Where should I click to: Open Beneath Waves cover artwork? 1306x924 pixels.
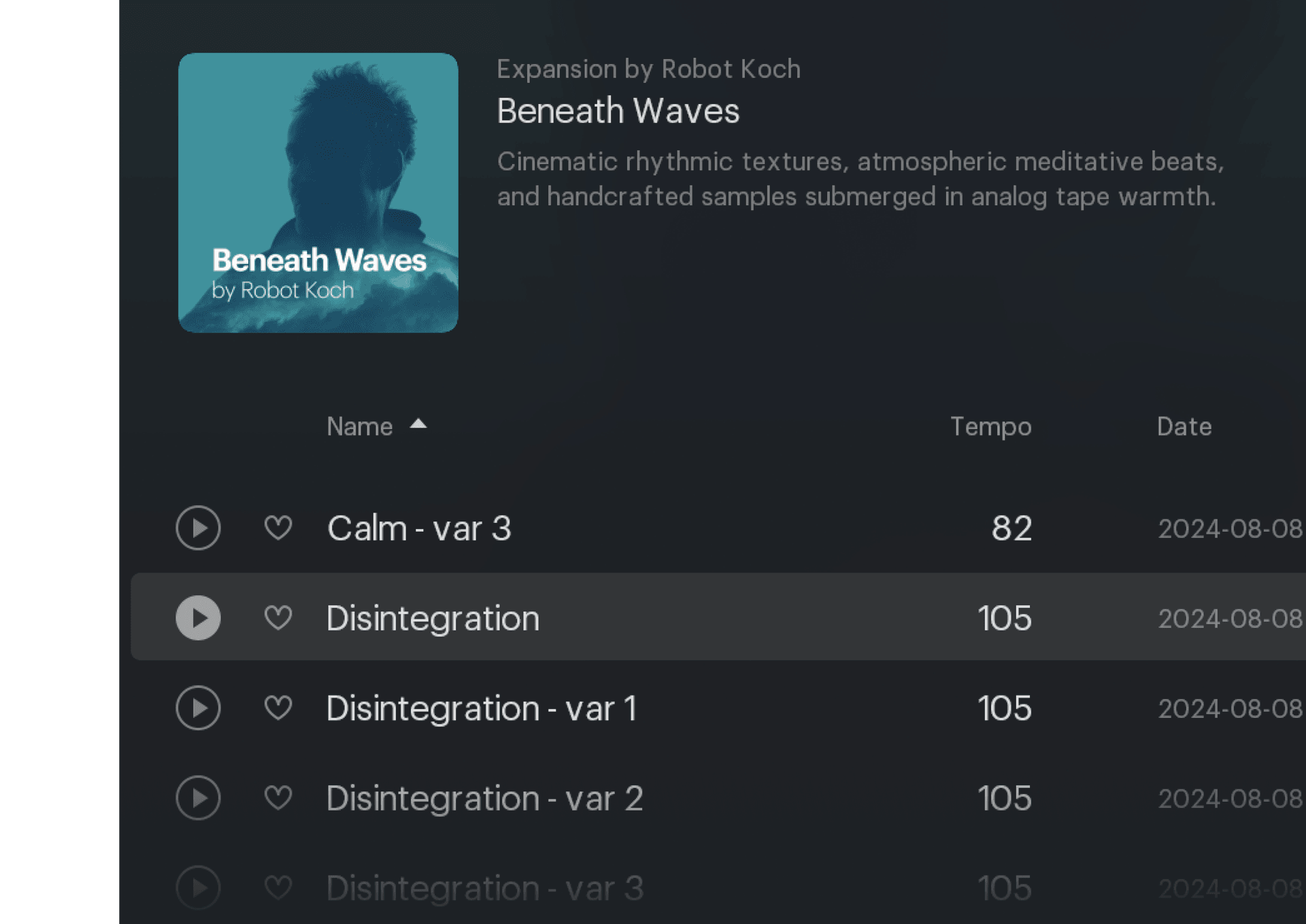(318, 192)
